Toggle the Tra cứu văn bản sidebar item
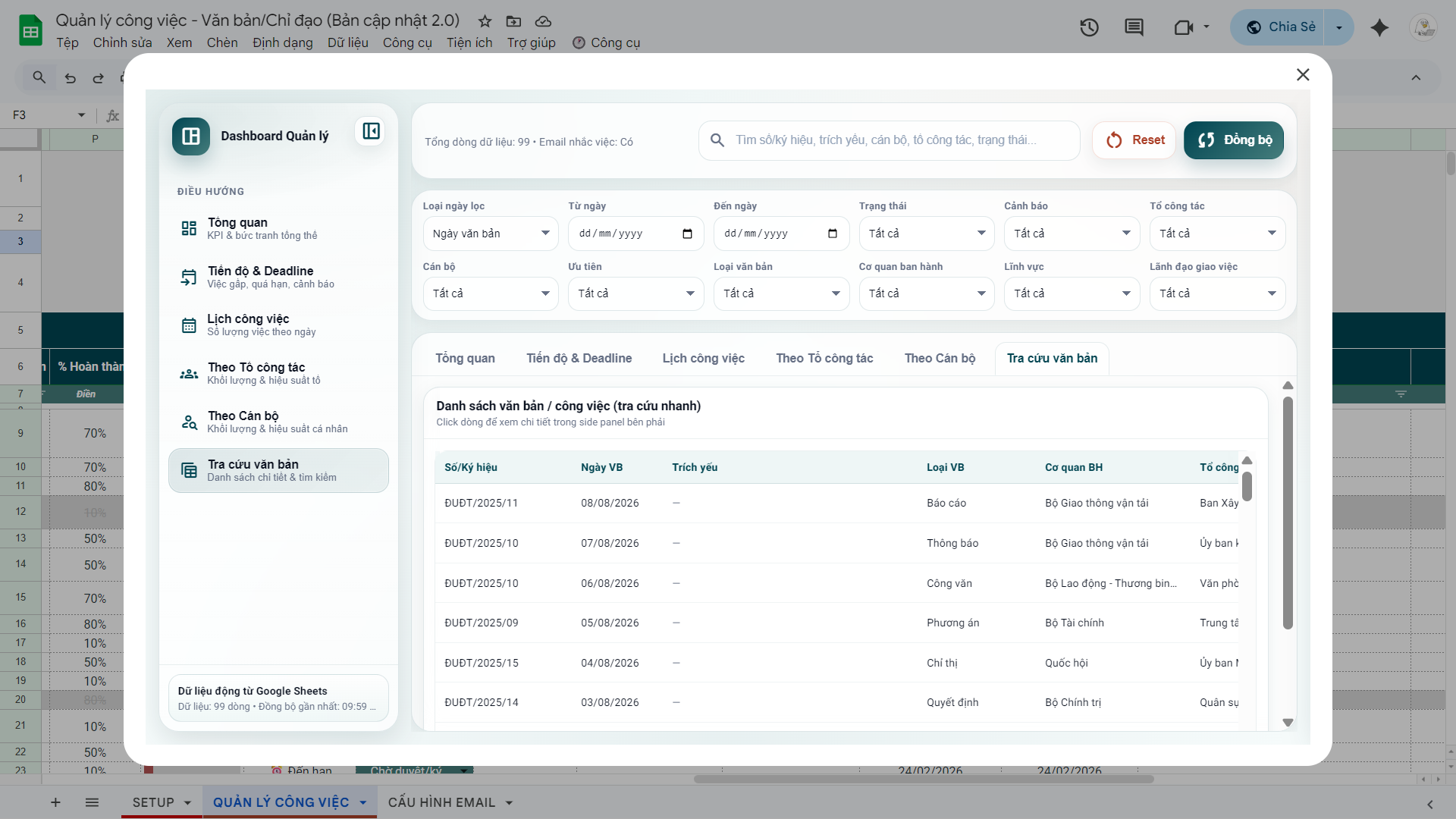Image resolution: width=1456 pixels, height=819 pixels. [x=278, y=470]
